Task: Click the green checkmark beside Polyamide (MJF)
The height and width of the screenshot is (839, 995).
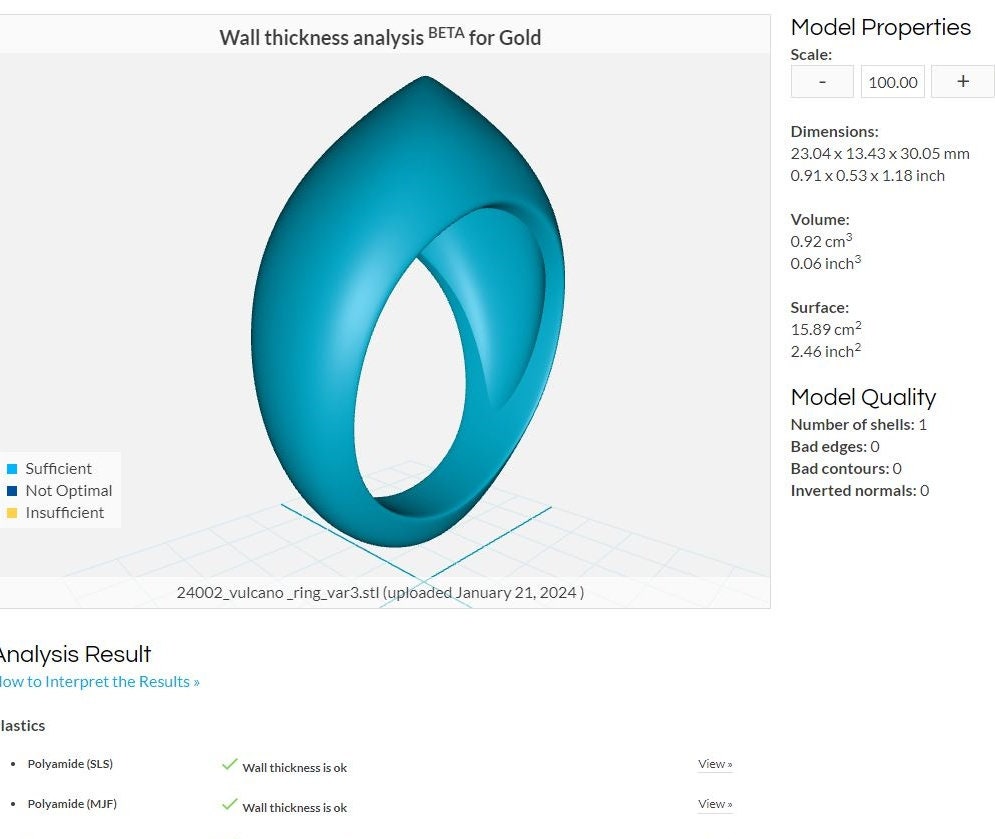Action: point(230,804)
